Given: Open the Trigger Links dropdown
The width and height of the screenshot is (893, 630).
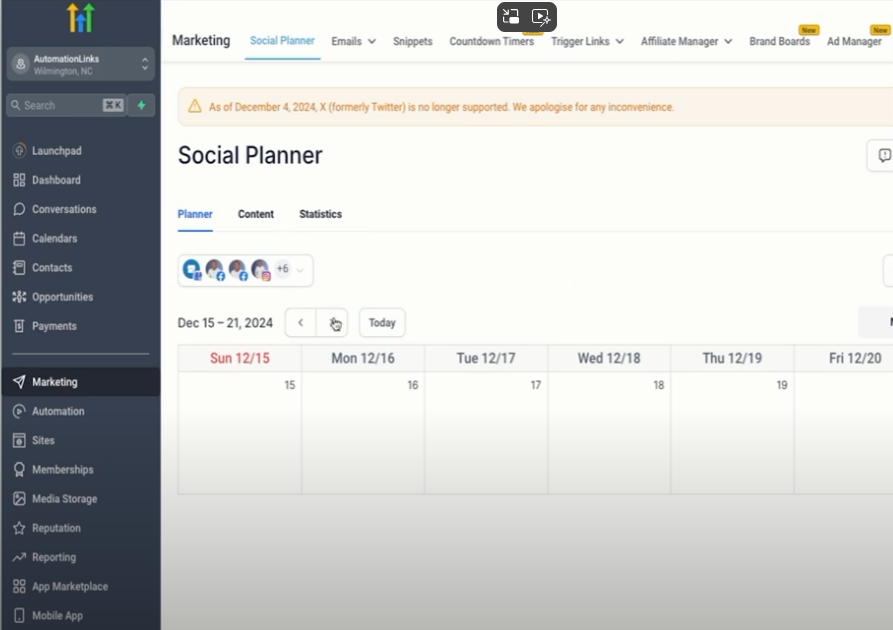Looking at the screenshot, I should pos(587,41).
